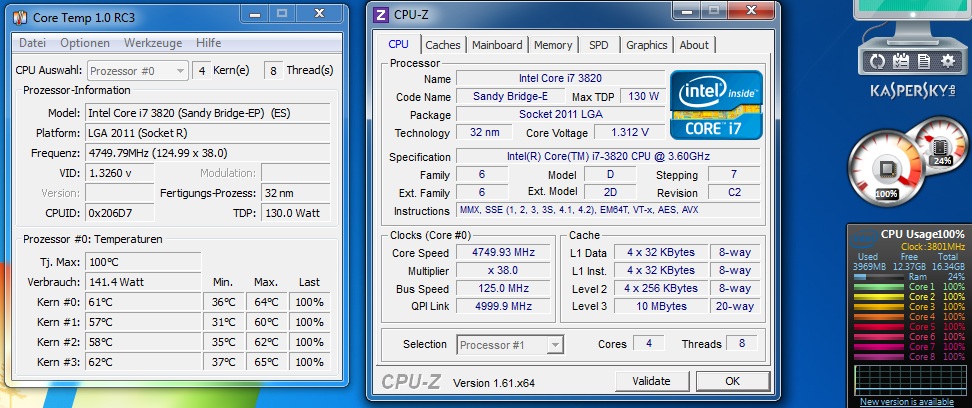Click the OK button in CPU-Z
This screenshot has width=972, height=408.
[x=733, y=381]
